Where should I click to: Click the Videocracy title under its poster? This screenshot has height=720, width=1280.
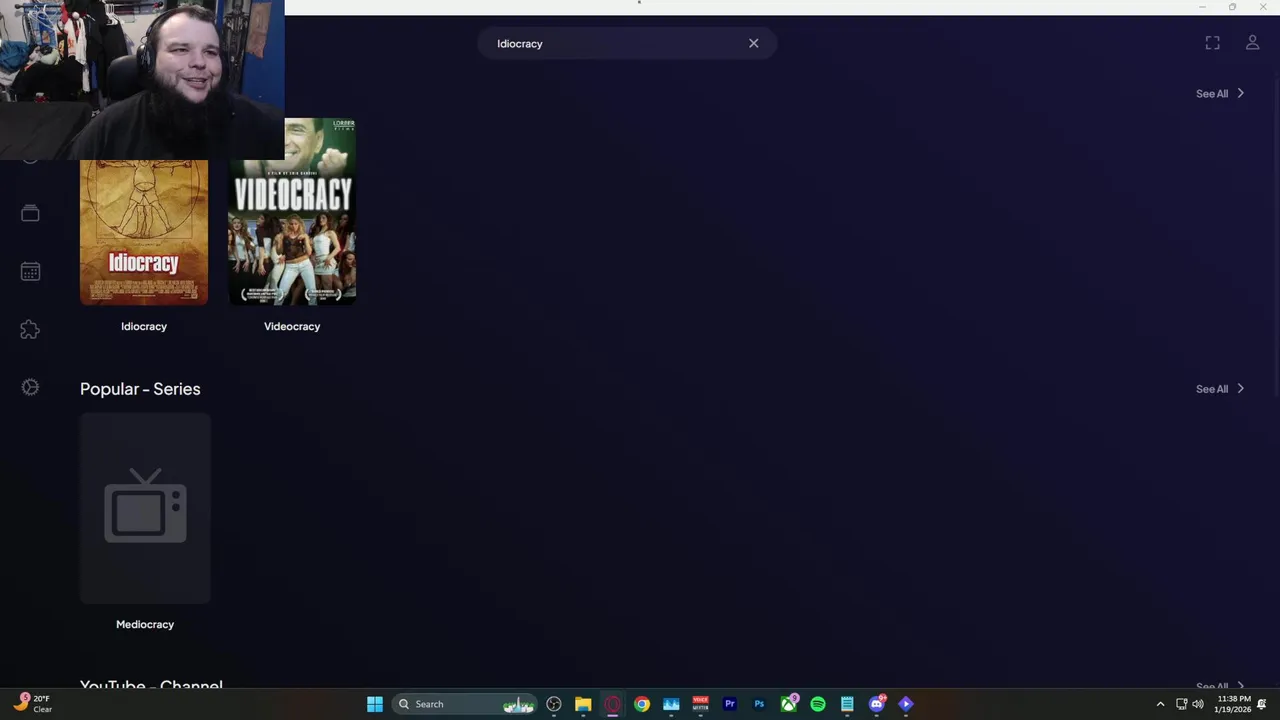[x=292, y=326]
